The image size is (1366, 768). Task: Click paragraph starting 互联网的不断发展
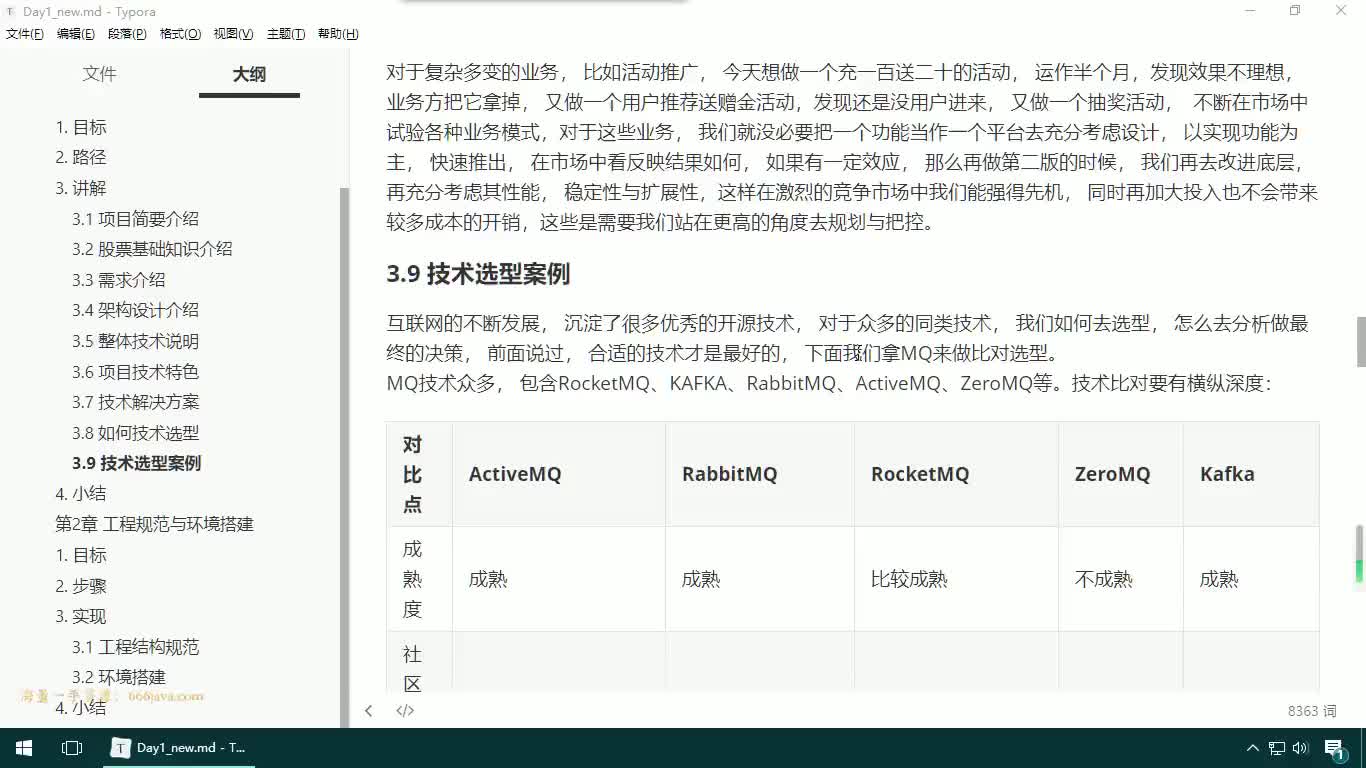coord(848,338)
